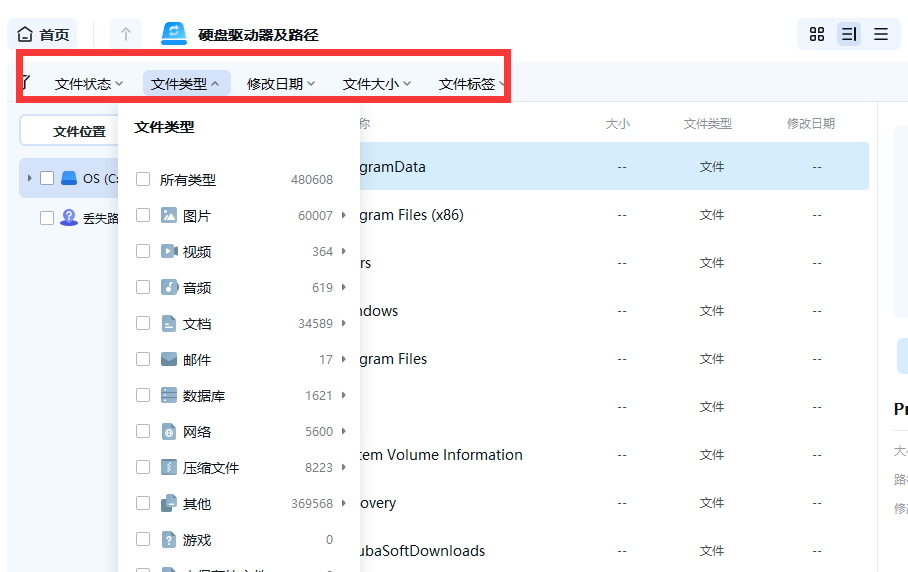
Task: Sort by the 修改日期 column header
Action: tap(811, 123)
